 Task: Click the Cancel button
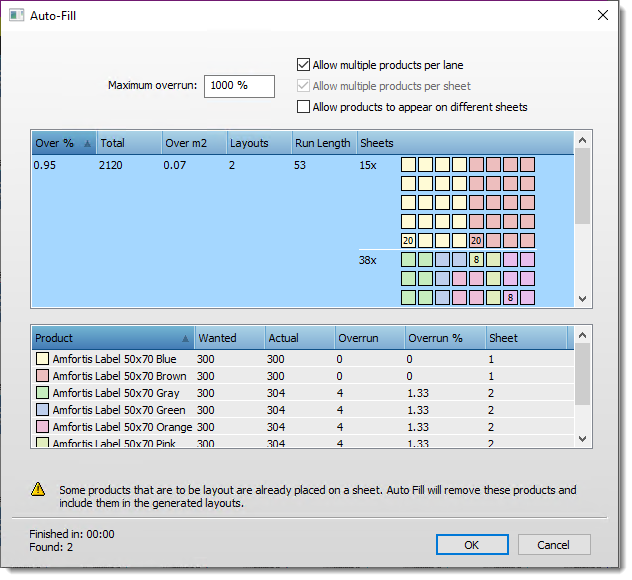coord(554,545)
